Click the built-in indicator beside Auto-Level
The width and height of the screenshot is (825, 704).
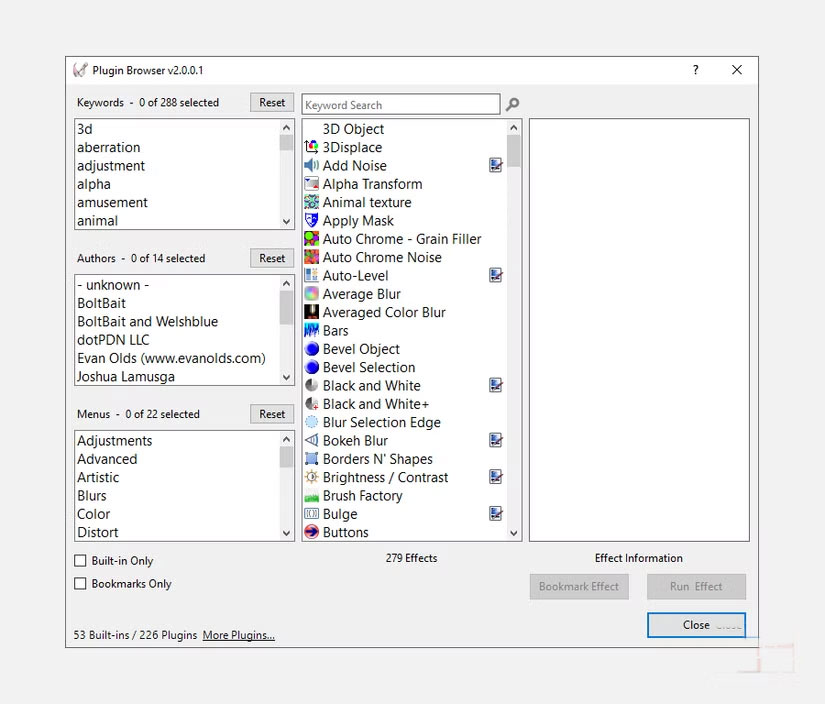pyautogui.click(x=495, y=275)
